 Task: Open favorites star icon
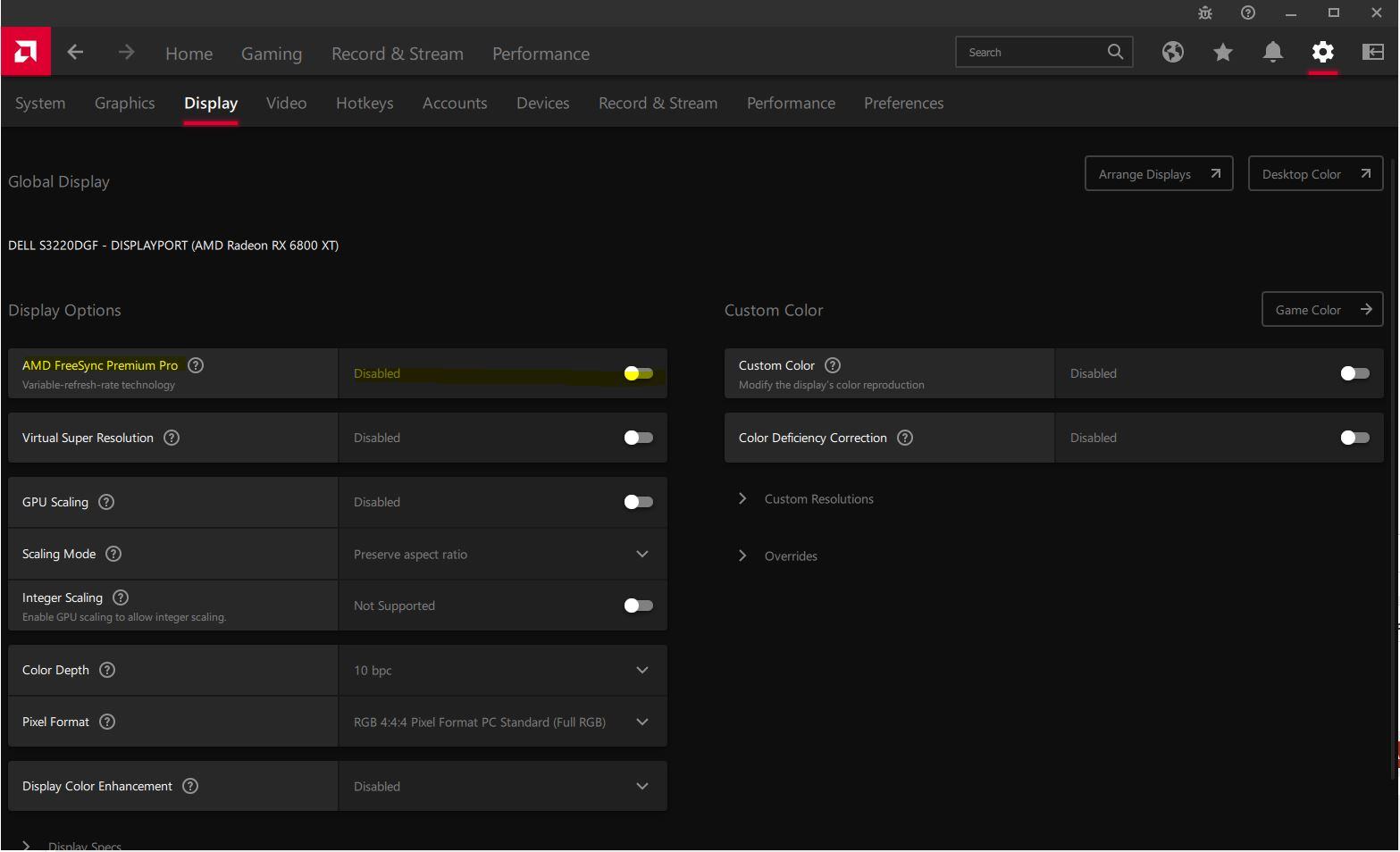(x=1223, y=52)
